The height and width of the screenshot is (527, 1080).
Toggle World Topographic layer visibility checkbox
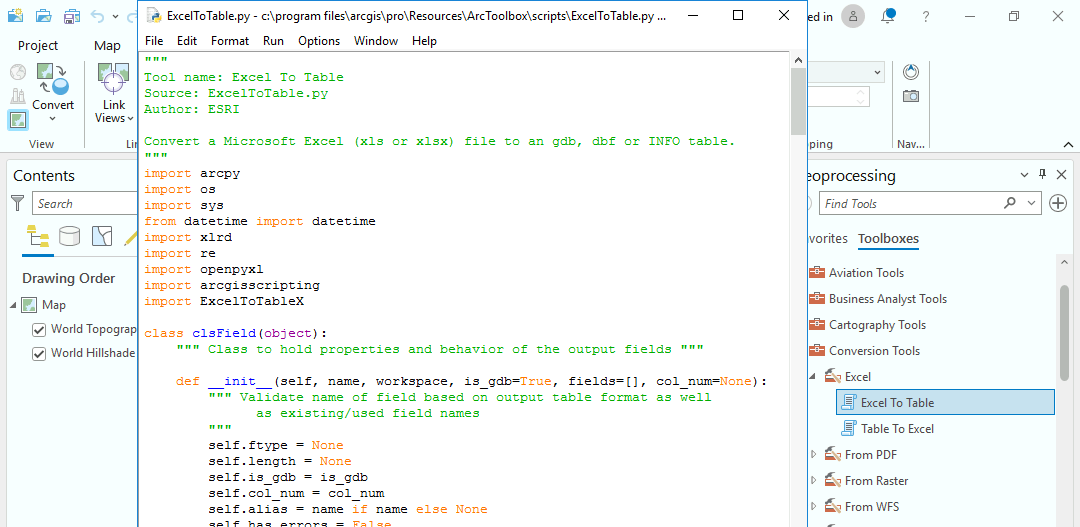click(39, 330)
